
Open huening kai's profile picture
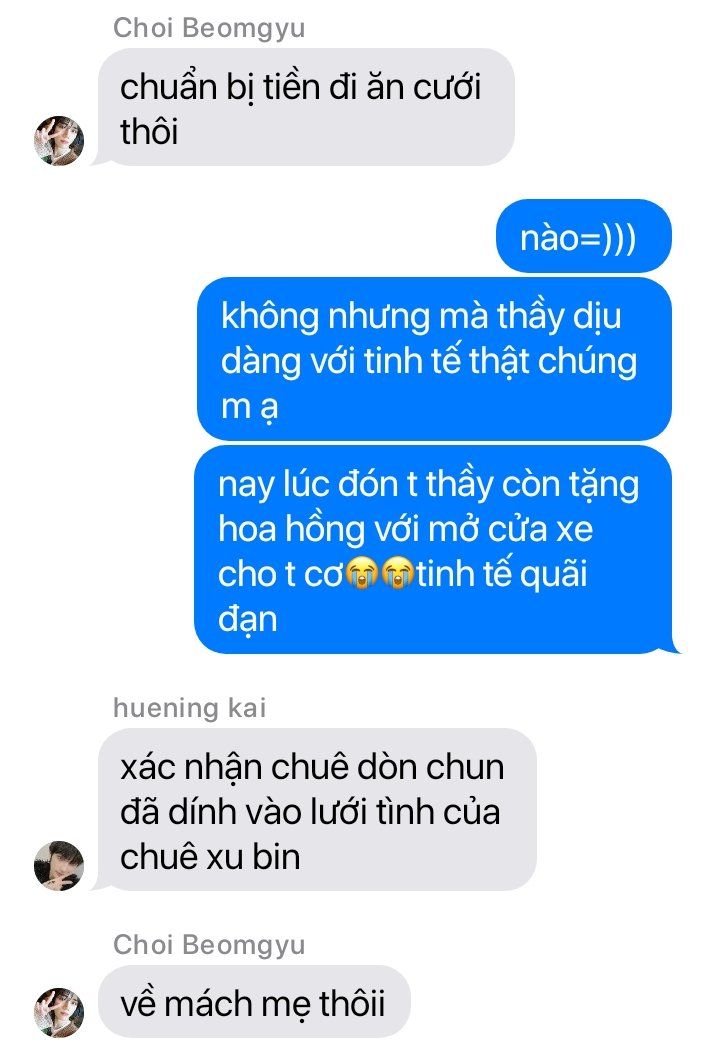pos(59,865)
